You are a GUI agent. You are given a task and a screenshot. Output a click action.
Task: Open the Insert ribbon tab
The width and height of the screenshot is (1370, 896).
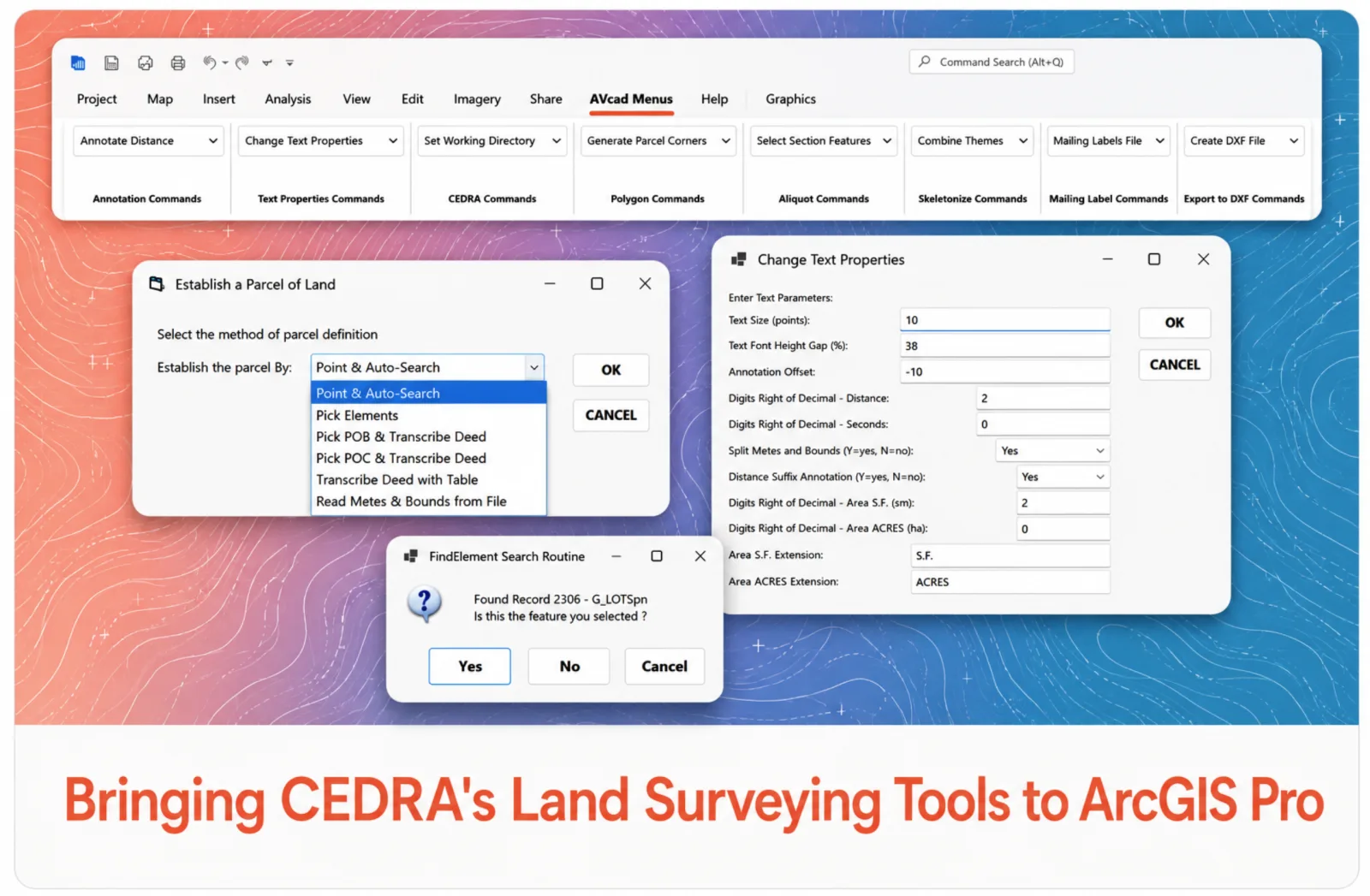coord(219,99)
